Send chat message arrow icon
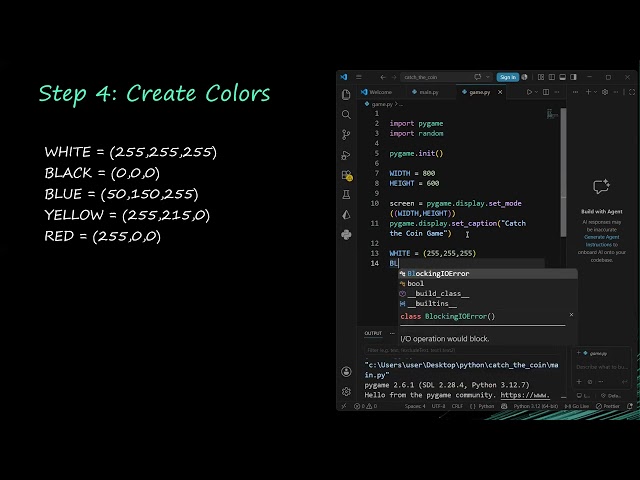Image resolution: width=640 pixels, height=480 pixels. (624, 382)
